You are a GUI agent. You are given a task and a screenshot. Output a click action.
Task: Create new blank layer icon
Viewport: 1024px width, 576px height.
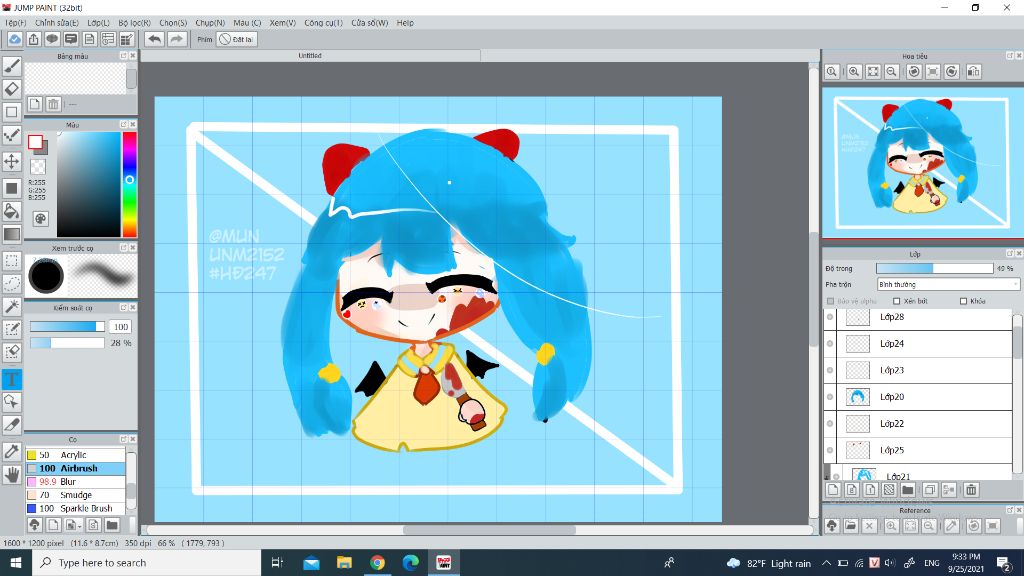pyautogui.click(x=833, y=490)
